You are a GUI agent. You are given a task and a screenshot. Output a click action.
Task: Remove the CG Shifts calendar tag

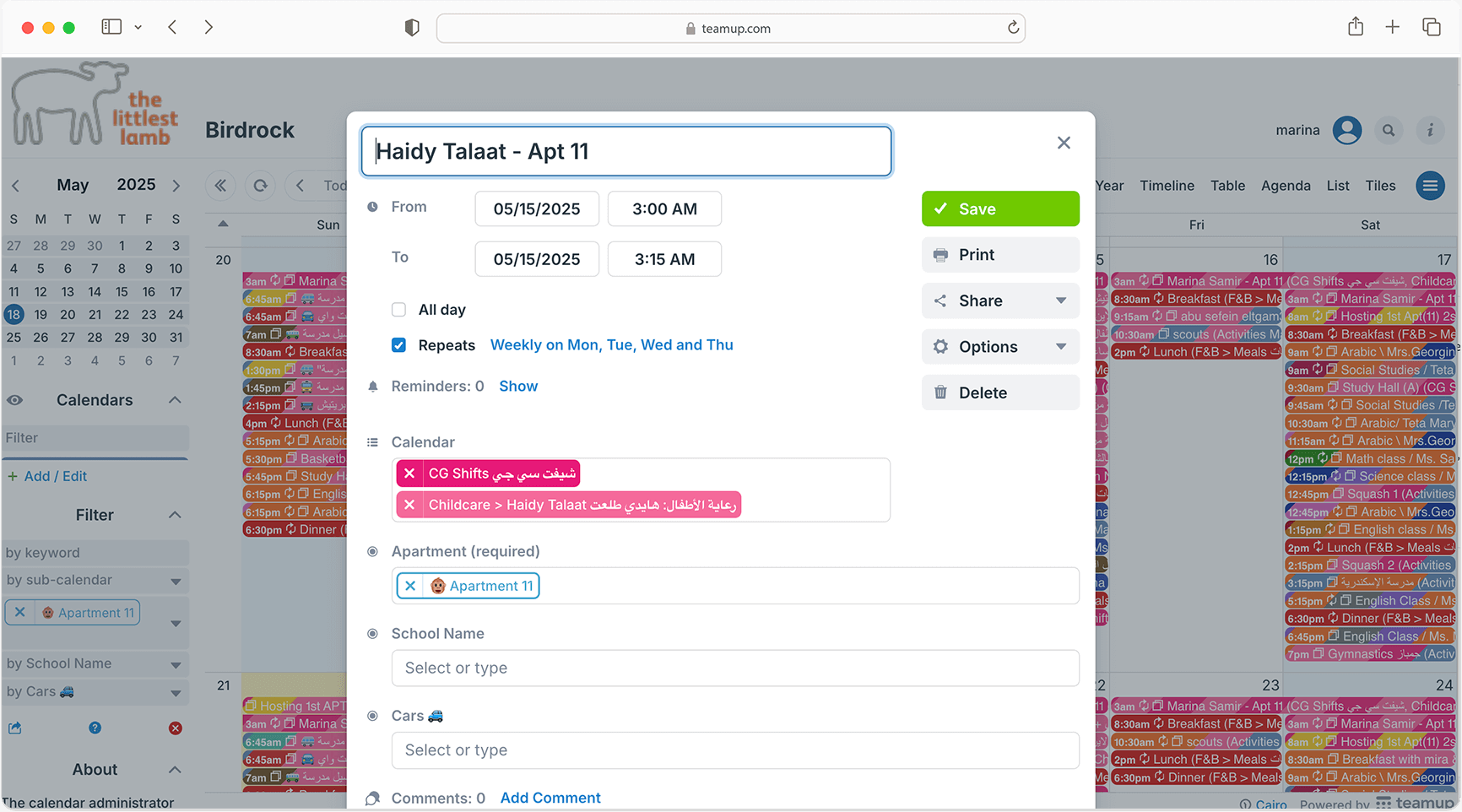tap(409, 474)
